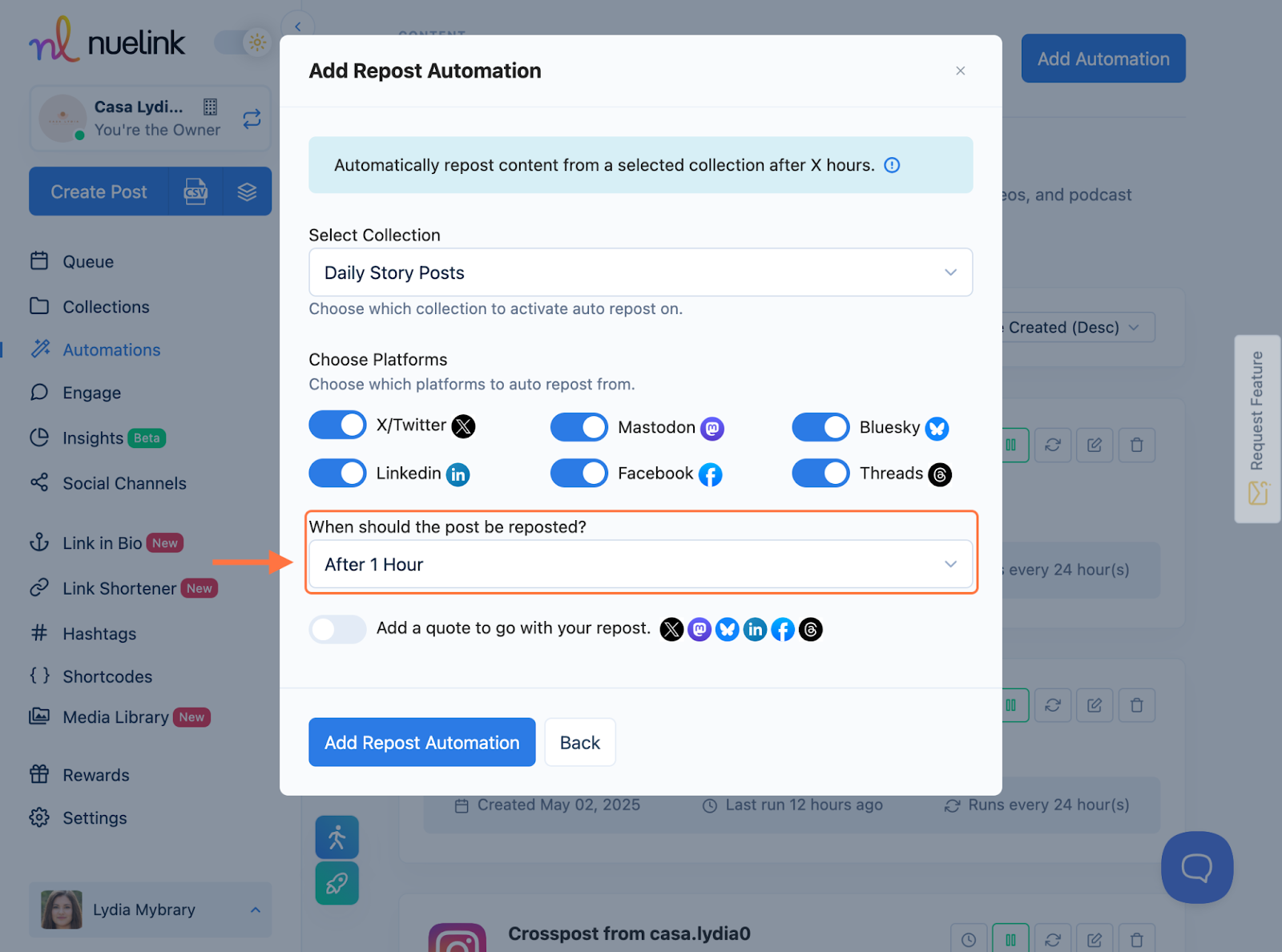
Task: Close the Add Repost Automation dialog
Action: (960, 71)
